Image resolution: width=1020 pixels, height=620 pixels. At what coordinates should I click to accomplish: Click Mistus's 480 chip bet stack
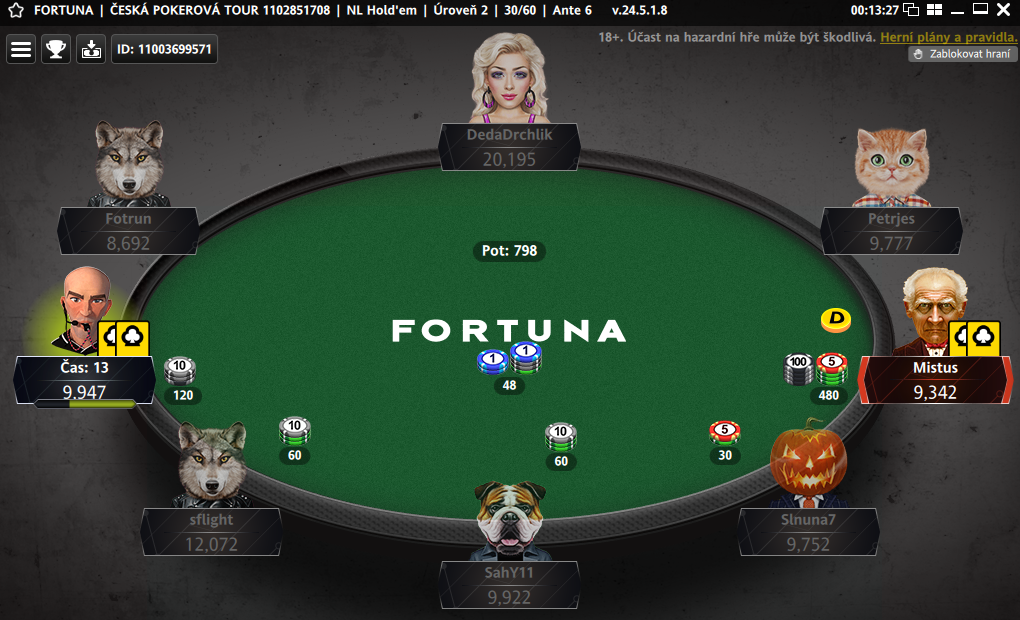point(816,378)
